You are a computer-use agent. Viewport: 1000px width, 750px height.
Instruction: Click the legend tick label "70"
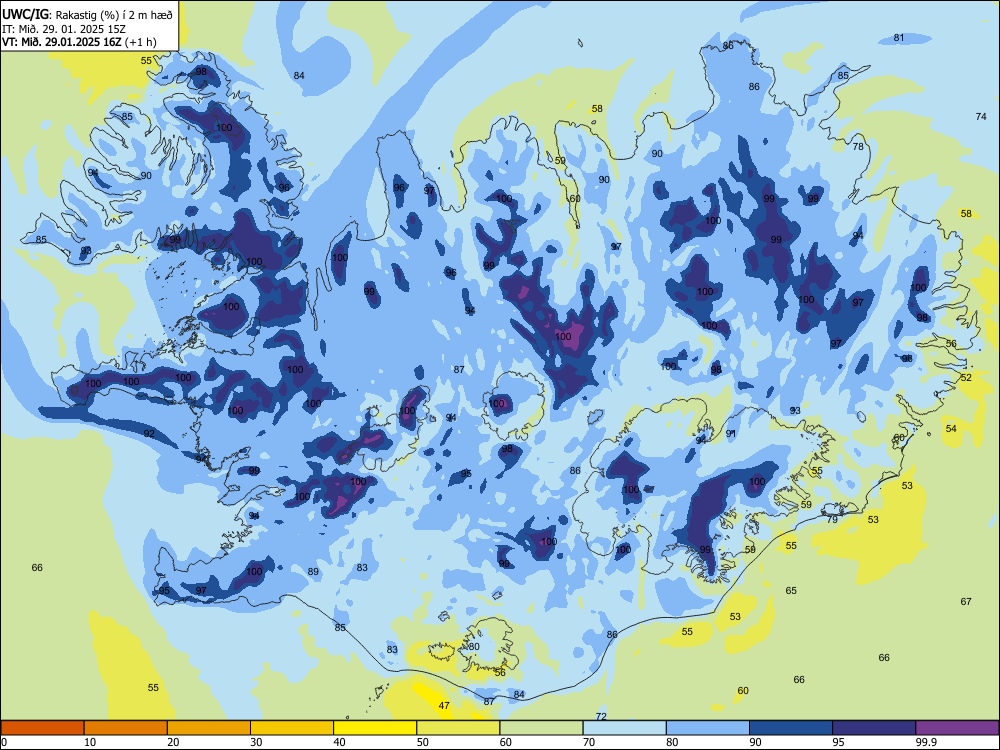(x=589, y=742)
